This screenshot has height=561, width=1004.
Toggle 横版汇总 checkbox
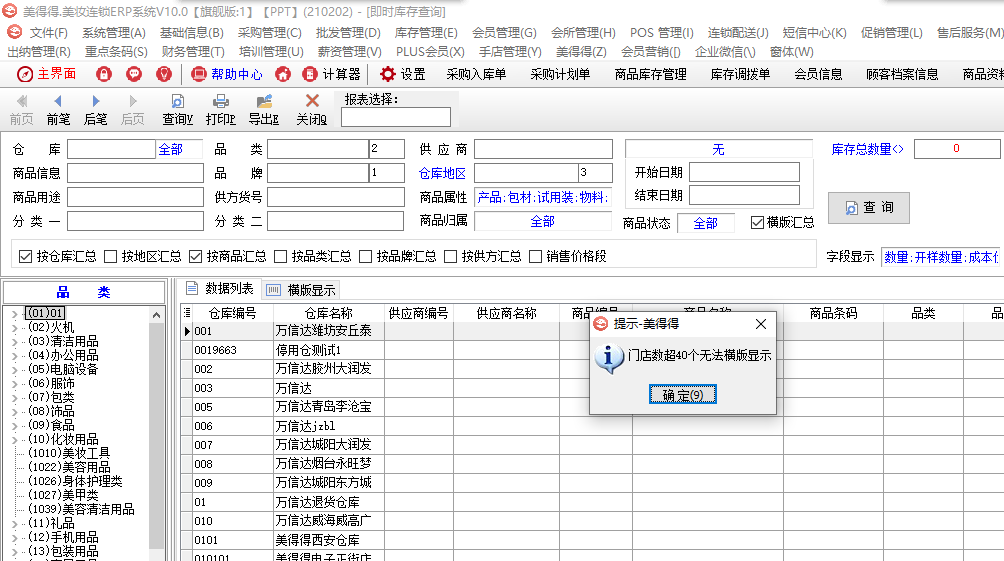coord(757,222)
